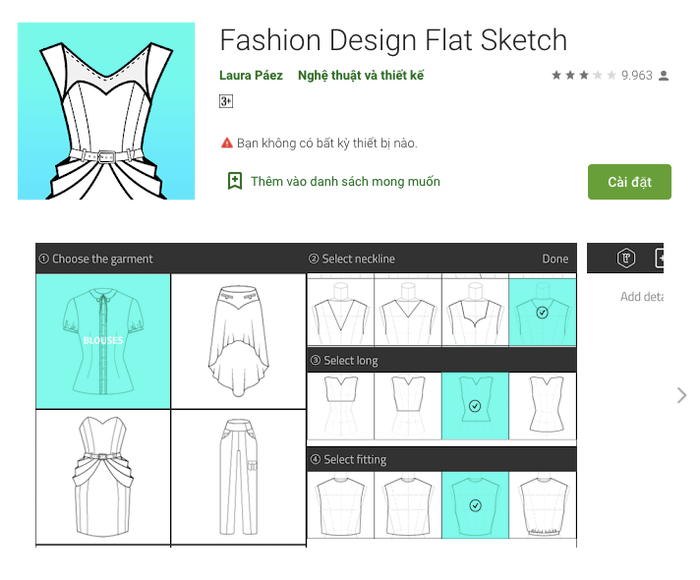The width and height of the screenshot is (700, 580).
Task: Click the hexagon icon in second screenshot
Action: point(626,258)
